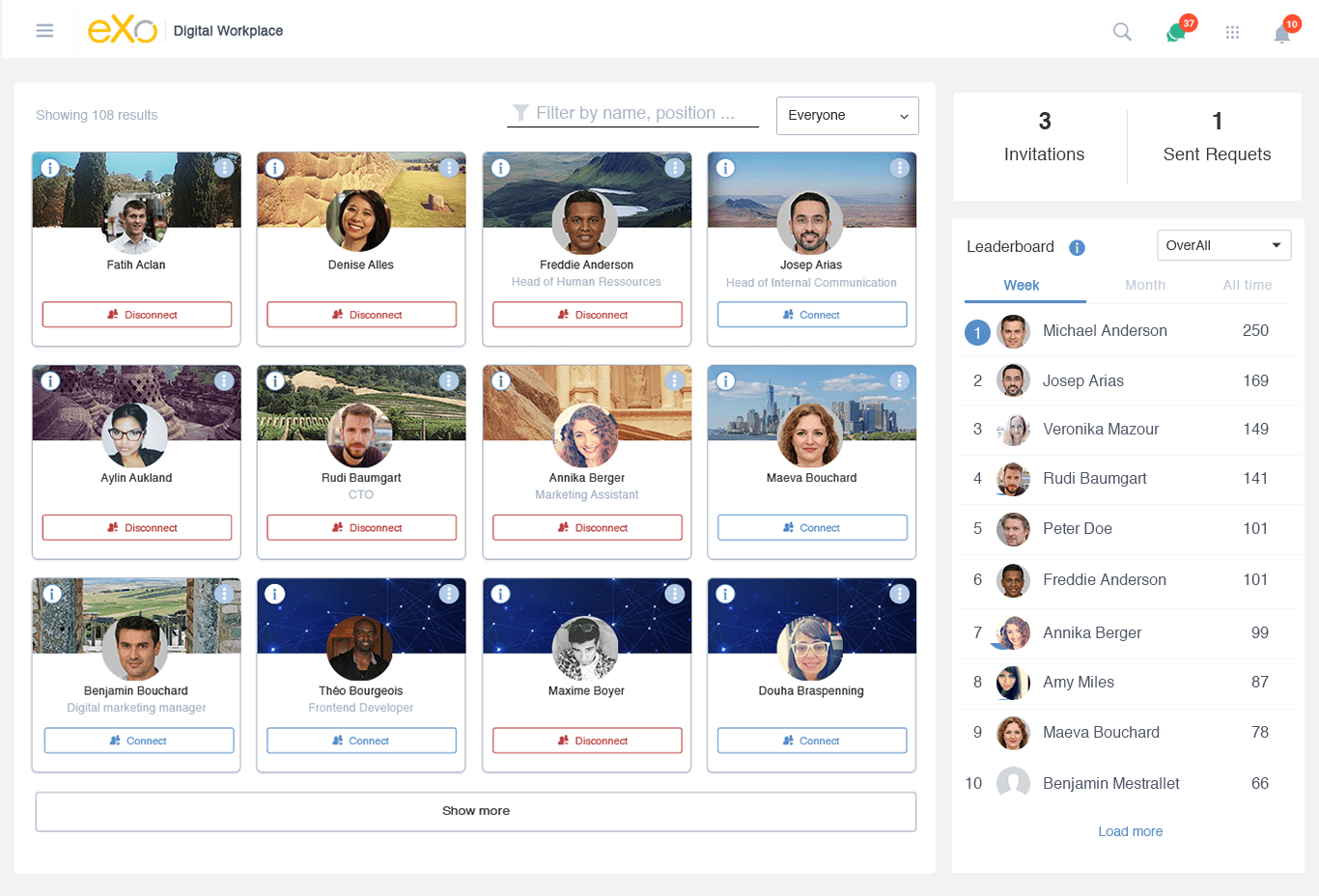
Task: Click info icon on Maeva Bouchard's card
Action: (726, 381)
